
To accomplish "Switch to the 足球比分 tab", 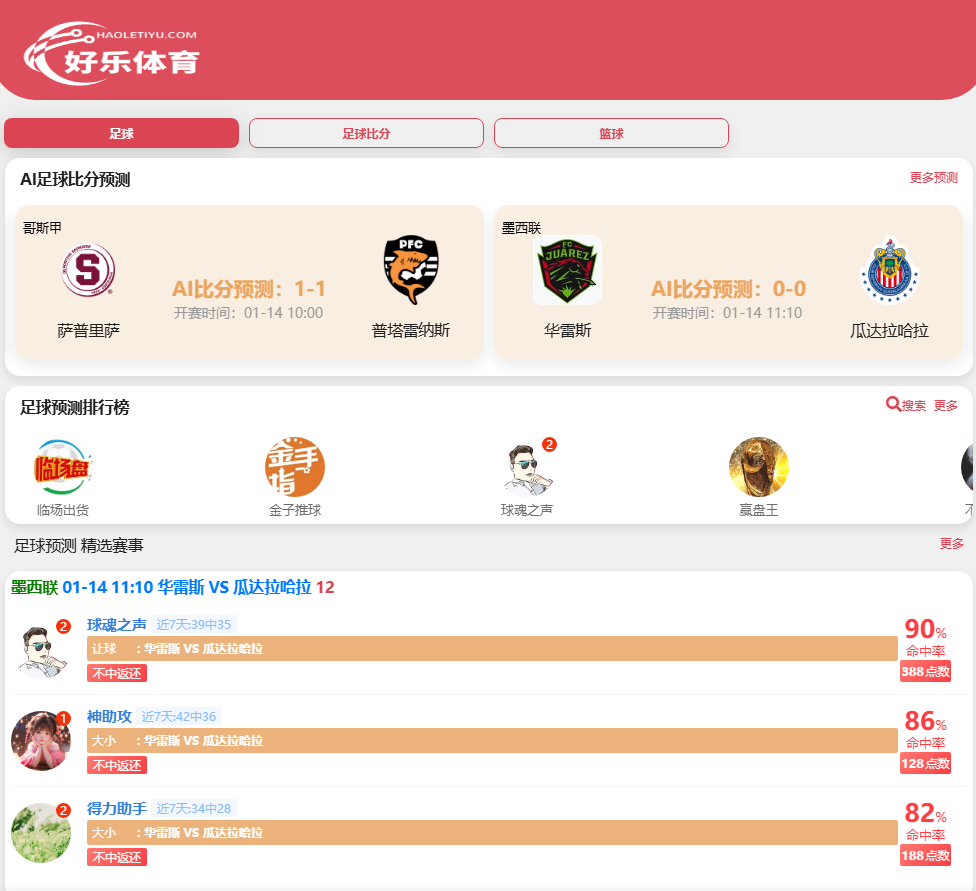I will (366, 133).
